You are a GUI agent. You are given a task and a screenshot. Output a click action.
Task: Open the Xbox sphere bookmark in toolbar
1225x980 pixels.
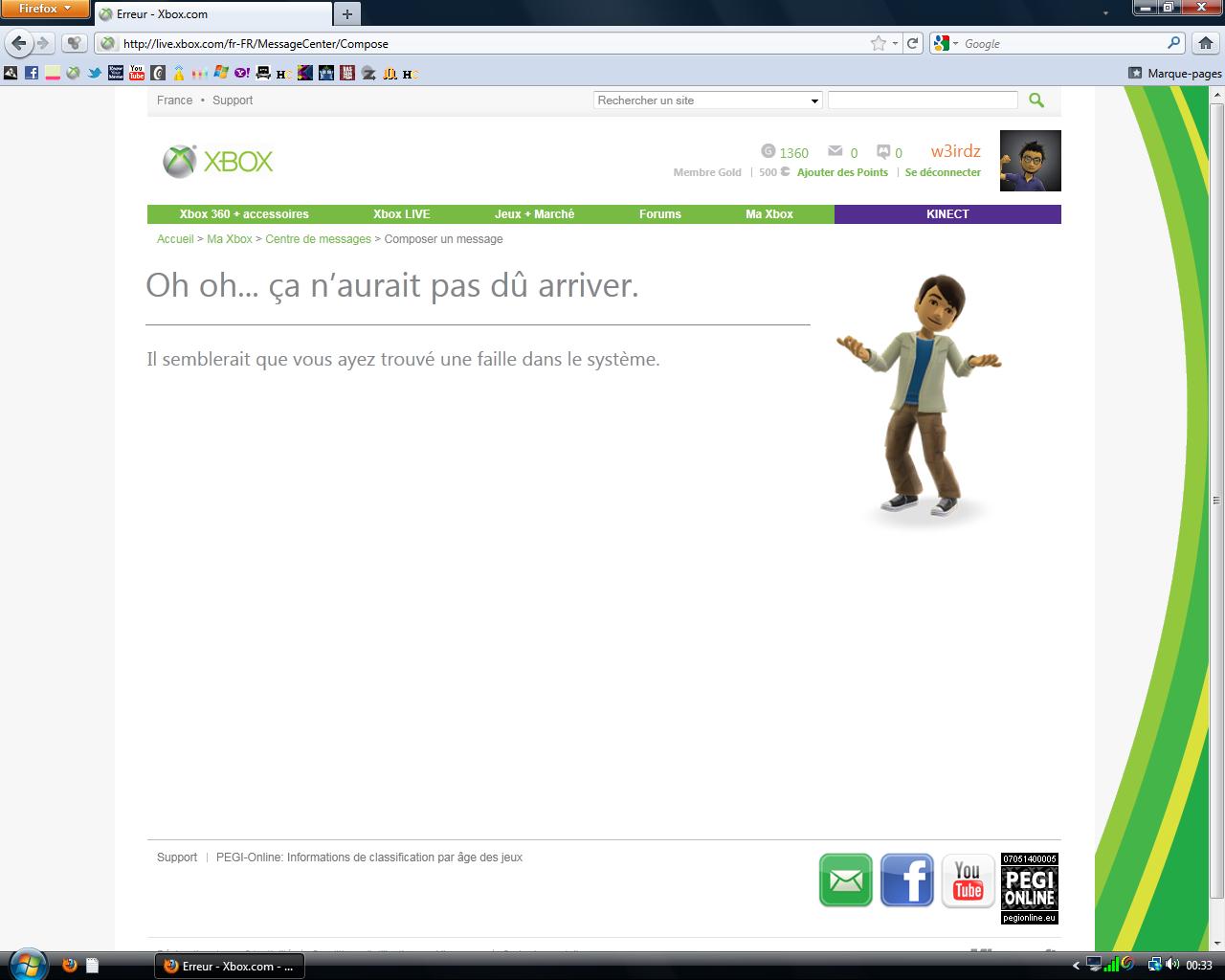(74, 73)
